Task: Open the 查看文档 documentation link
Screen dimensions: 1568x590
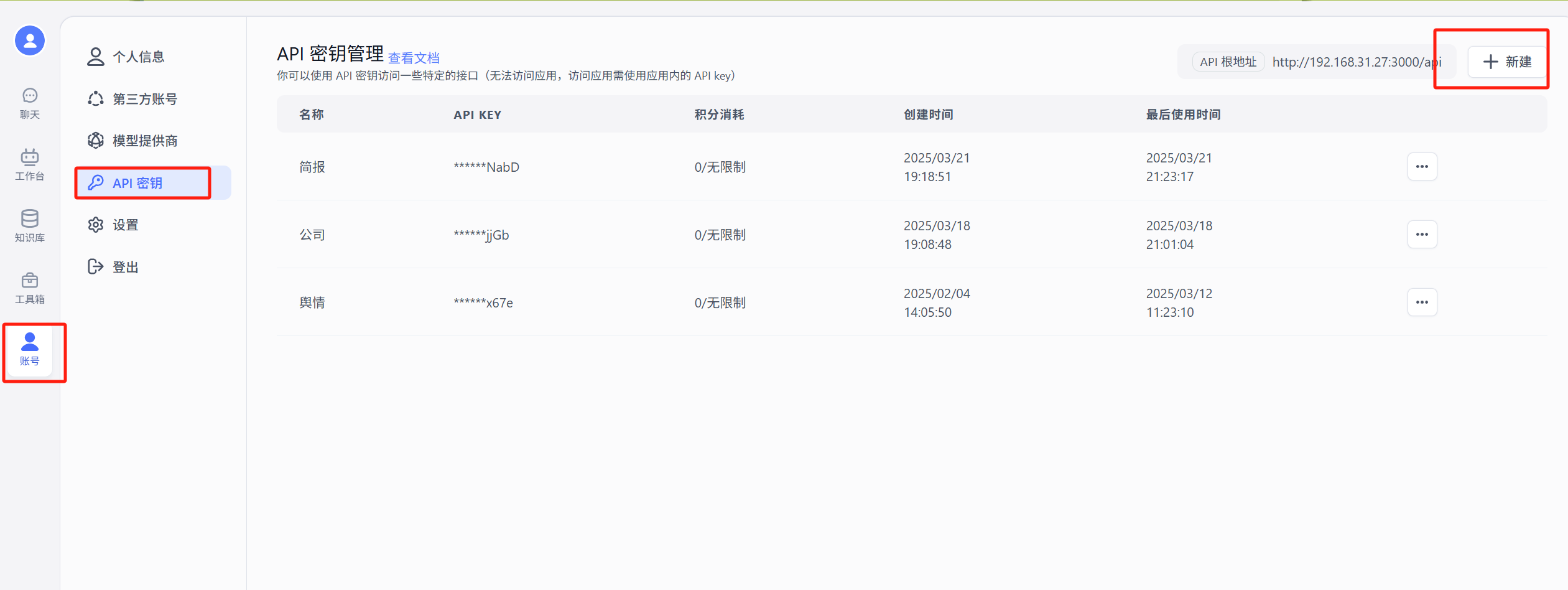Action: point(414,59)
